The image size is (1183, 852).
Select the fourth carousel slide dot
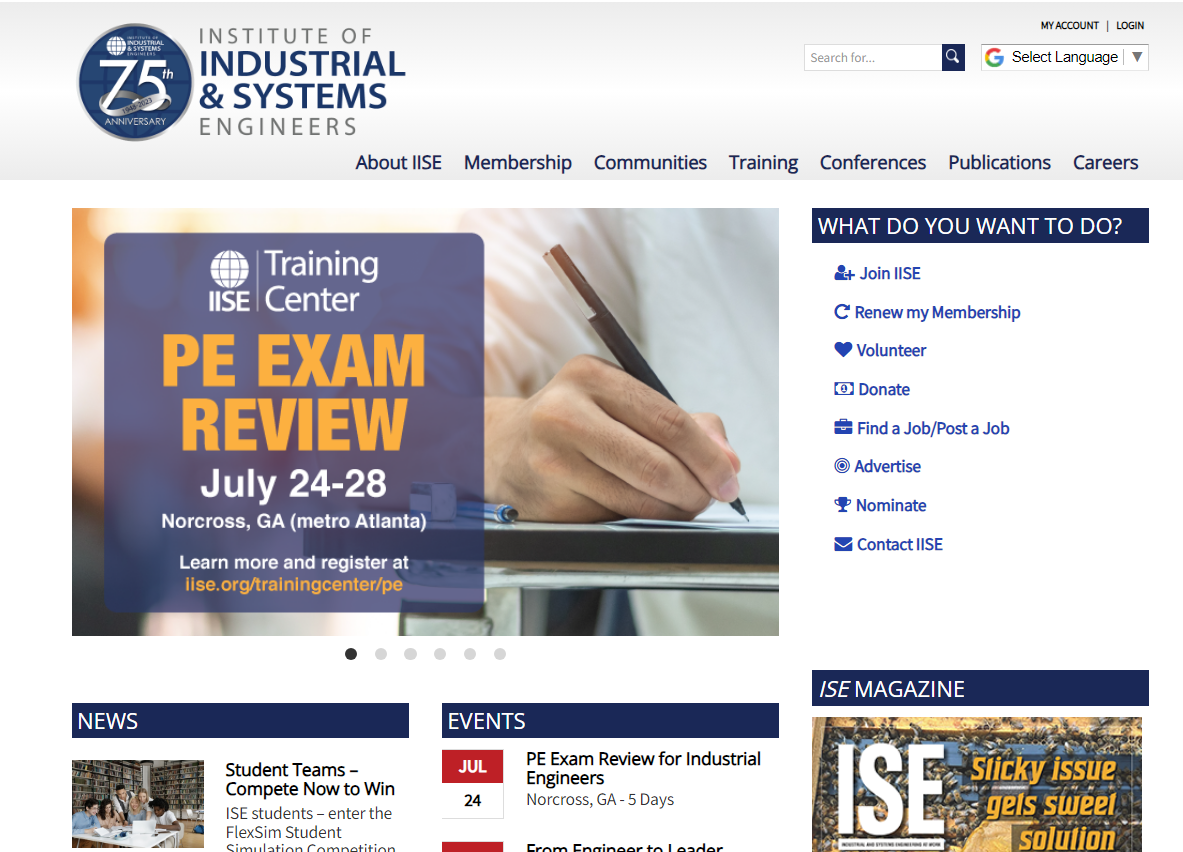440,654
